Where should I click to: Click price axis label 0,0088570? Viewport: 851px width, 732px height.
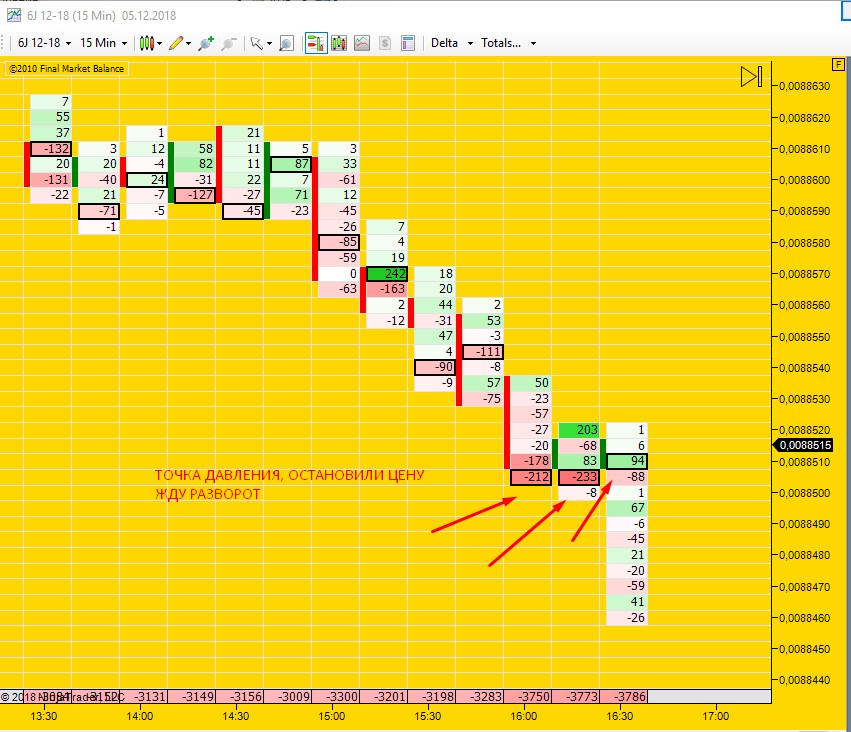804,274
